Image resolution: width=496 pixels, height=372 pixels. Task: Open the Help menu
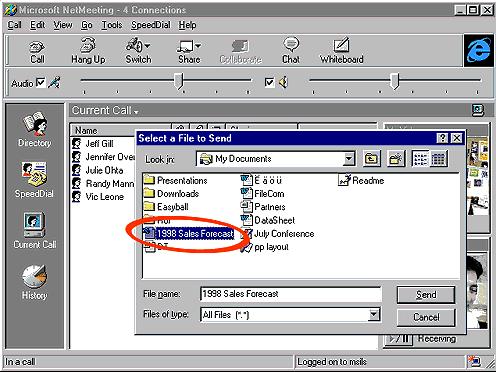(187, 25)
